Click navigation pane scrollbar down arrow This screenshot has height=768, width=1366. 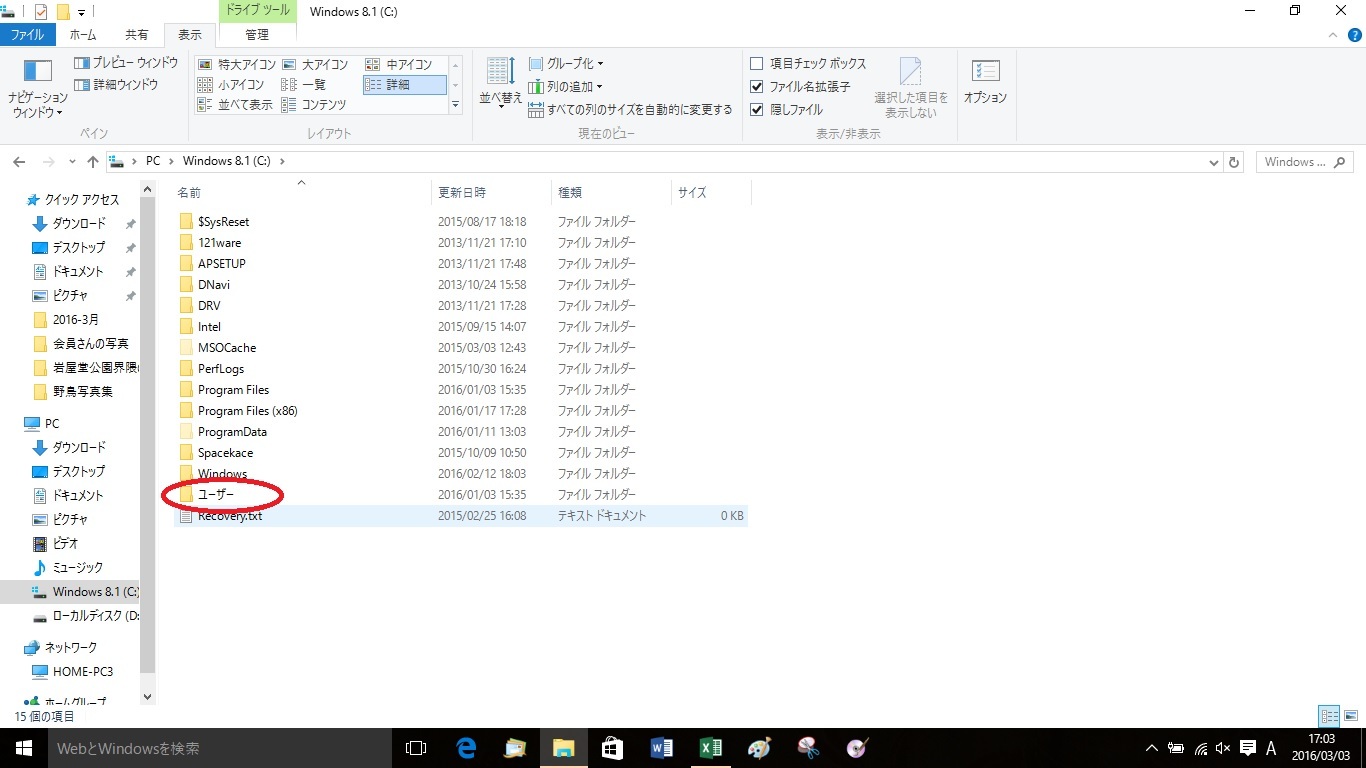pos(148,697)
